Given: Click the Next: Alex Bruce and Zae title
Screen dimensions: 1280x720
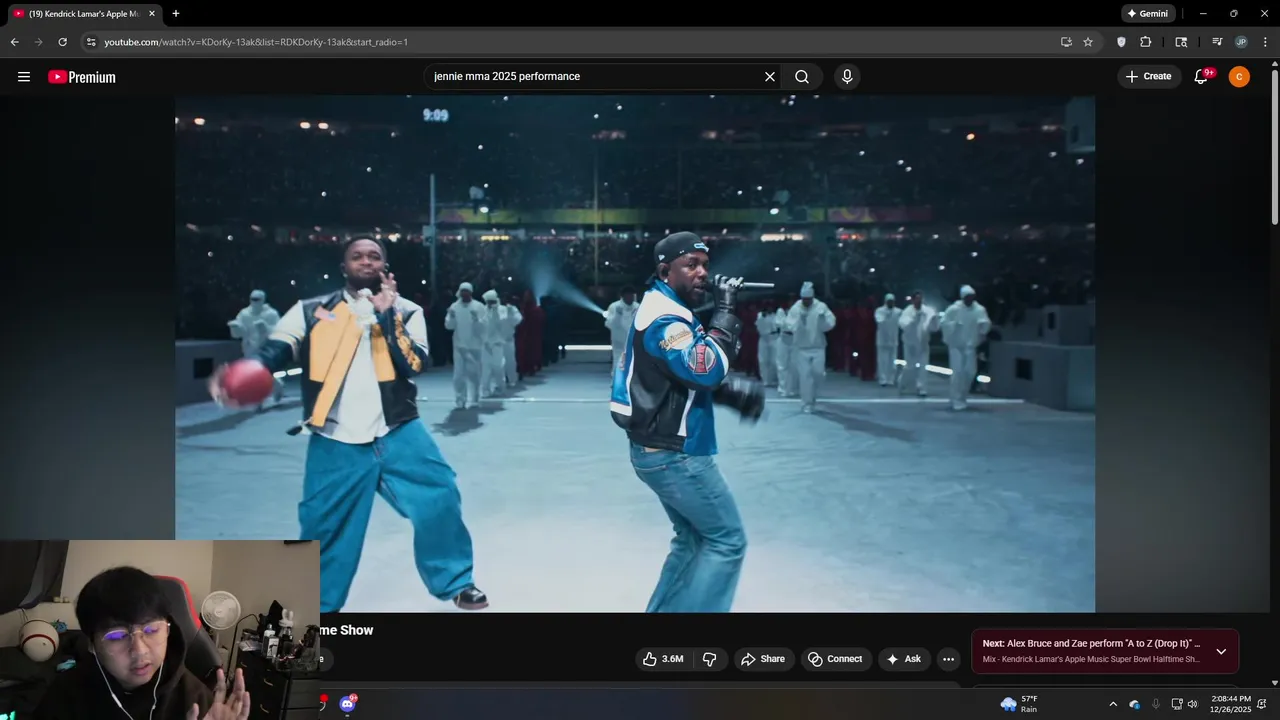Looking at the screenshot, I should [x=1091, y=644].
